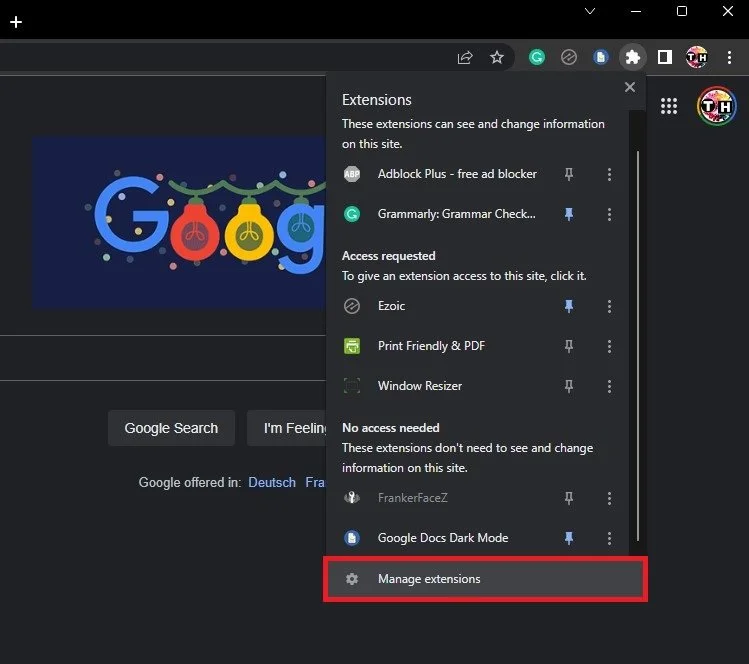Open more options for Google Docs Dark Mode
The image size is (749, 664).
pos(609,538)
